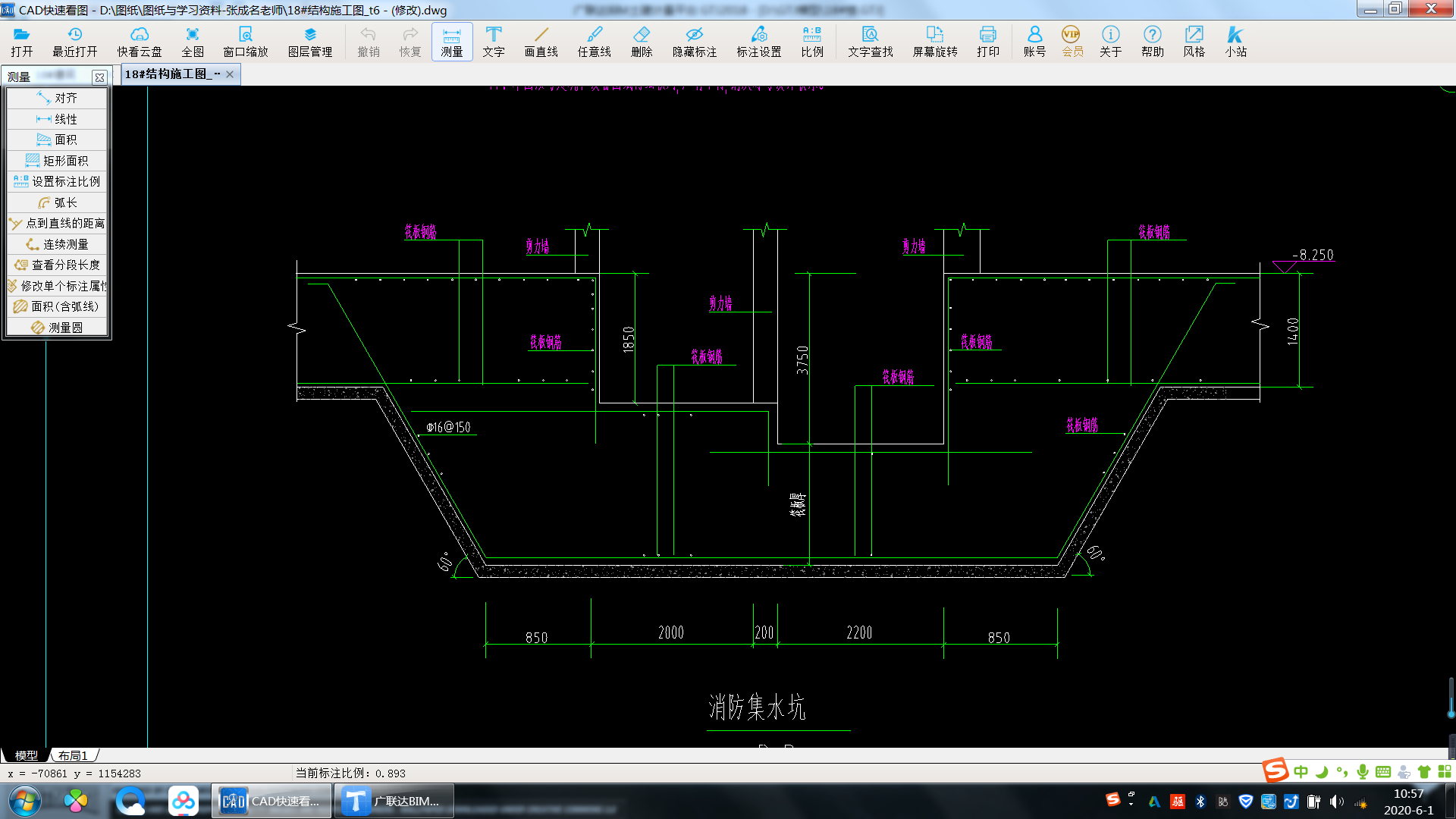Image resolution: width=1456 pixels, height=819 pixels.
Task: Select 测量圆 circle measurement
Action: pos(57,328)
